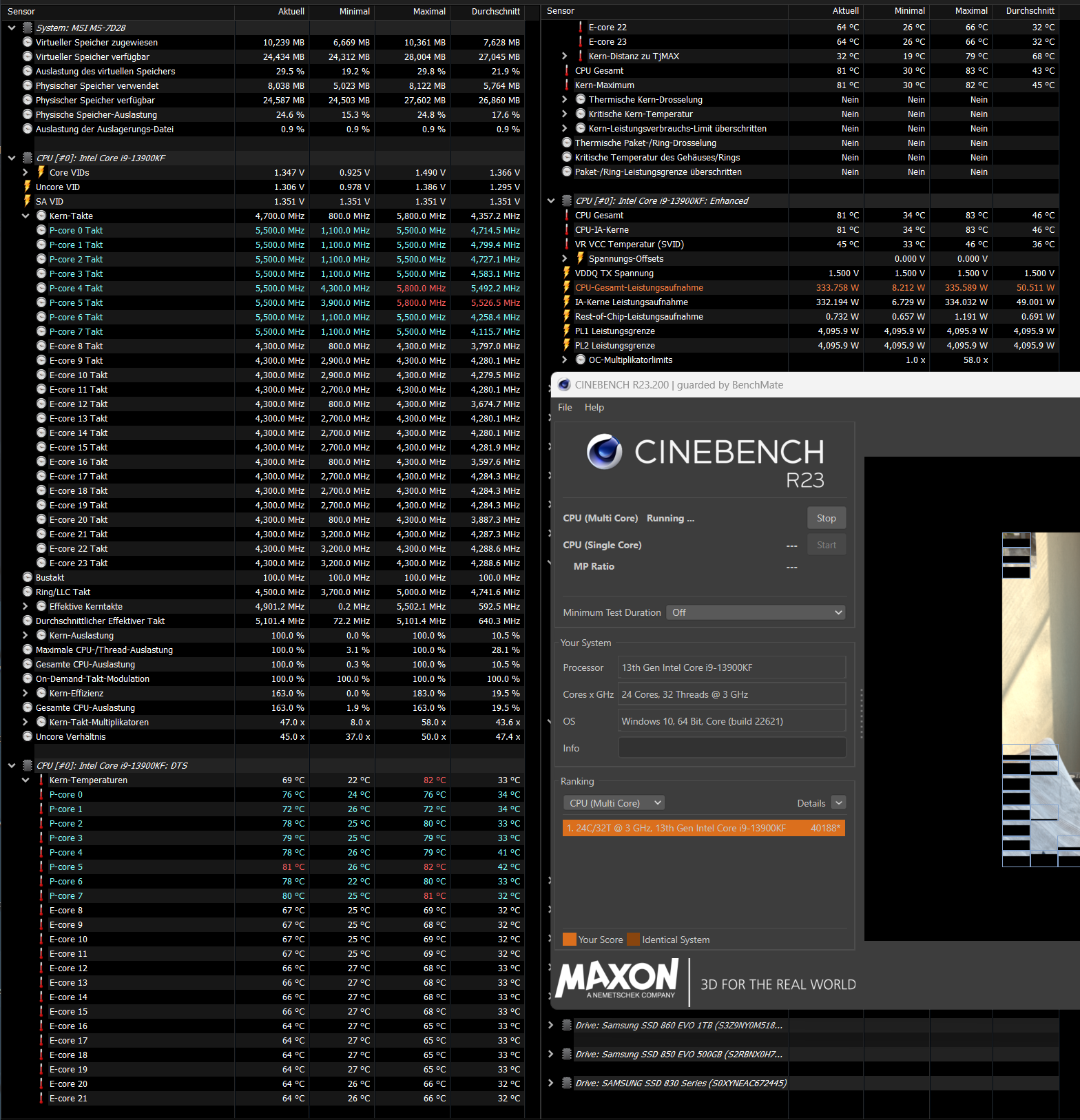
Task: Click the Cinebench render preview tile
Action: 1041,699
